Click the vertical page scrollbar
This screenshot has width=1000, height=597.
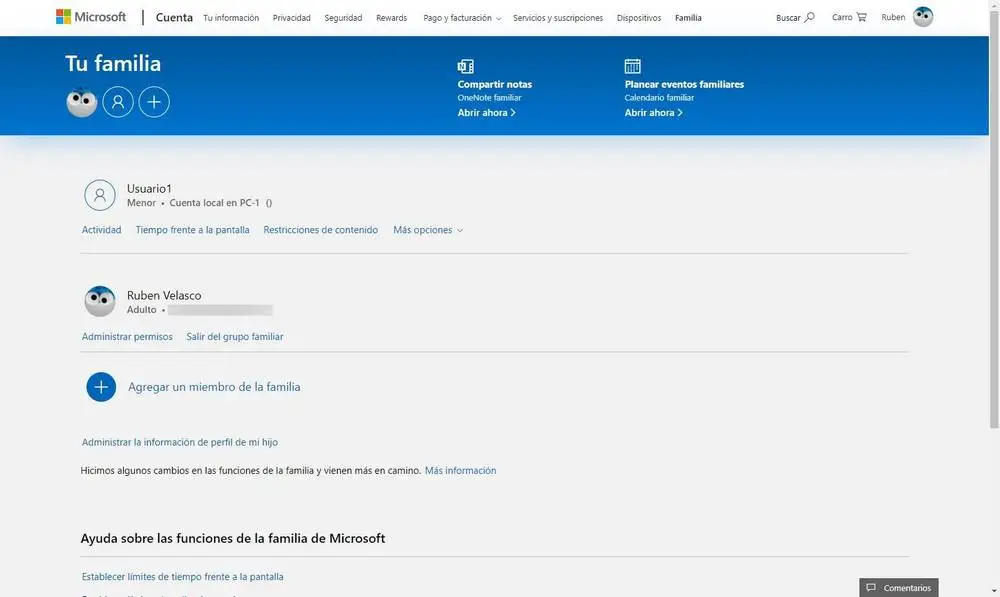point(994,217)
